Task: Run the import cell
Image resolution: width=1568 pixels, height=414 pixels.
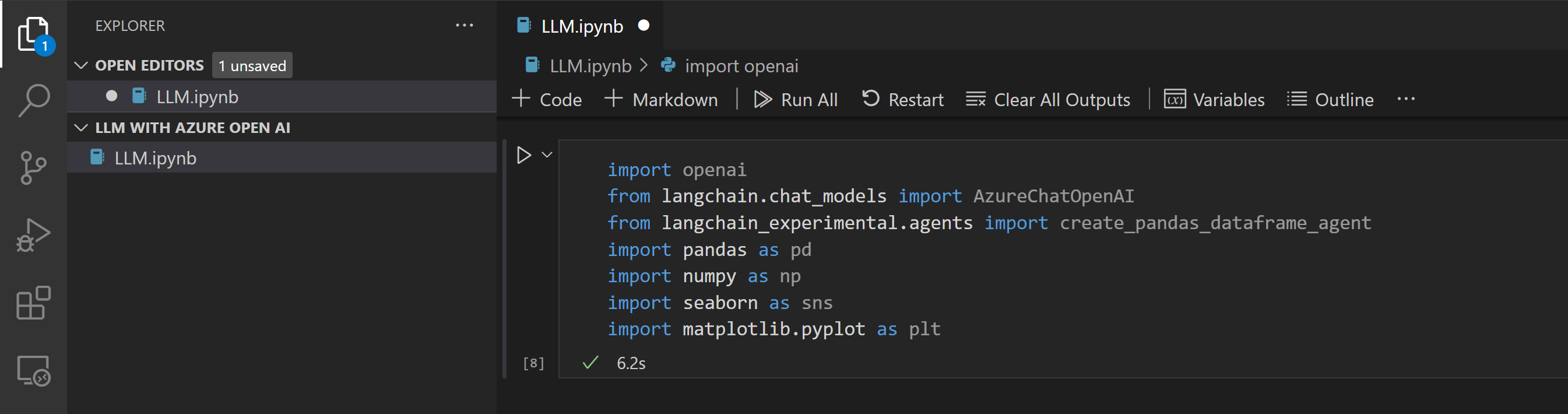Action: 523,155
